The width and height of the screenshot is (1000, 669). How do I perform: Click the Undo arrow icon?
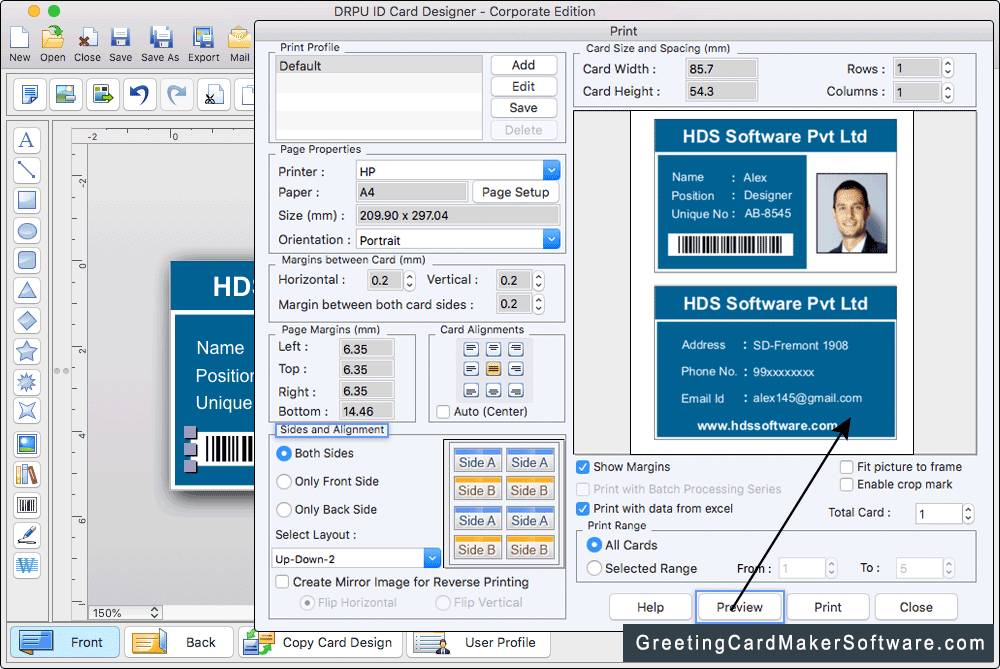(x=140, y=94)
